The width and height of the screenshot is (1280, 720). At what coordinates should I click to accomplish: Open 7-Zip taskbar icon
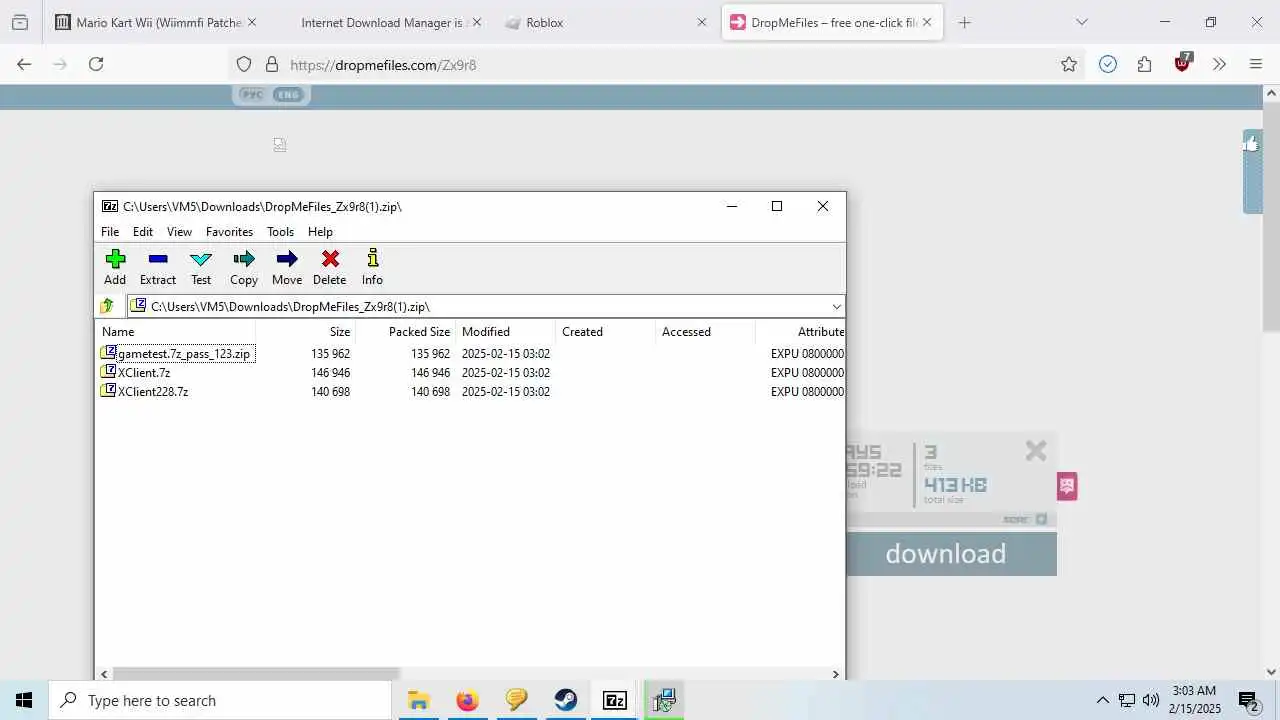point(615,700)
